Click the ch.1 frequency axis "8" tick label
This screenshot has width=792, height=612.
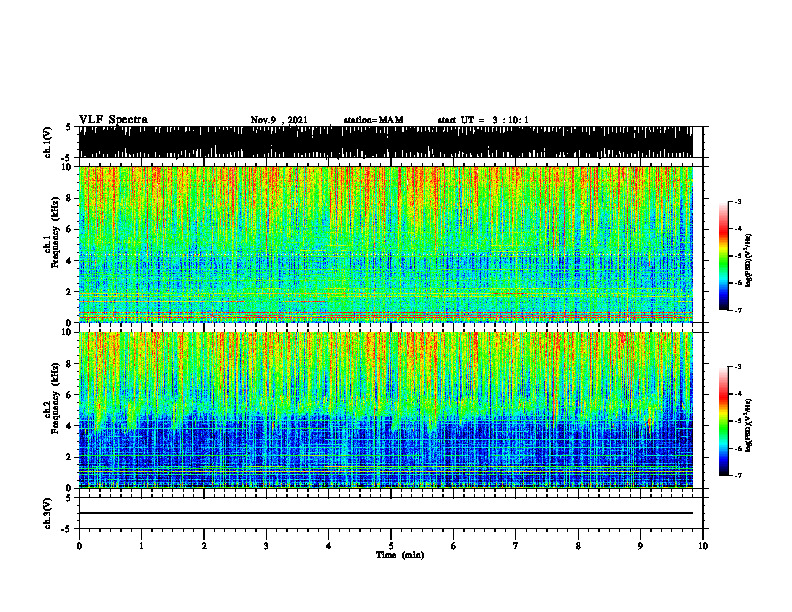pos(70,198)
